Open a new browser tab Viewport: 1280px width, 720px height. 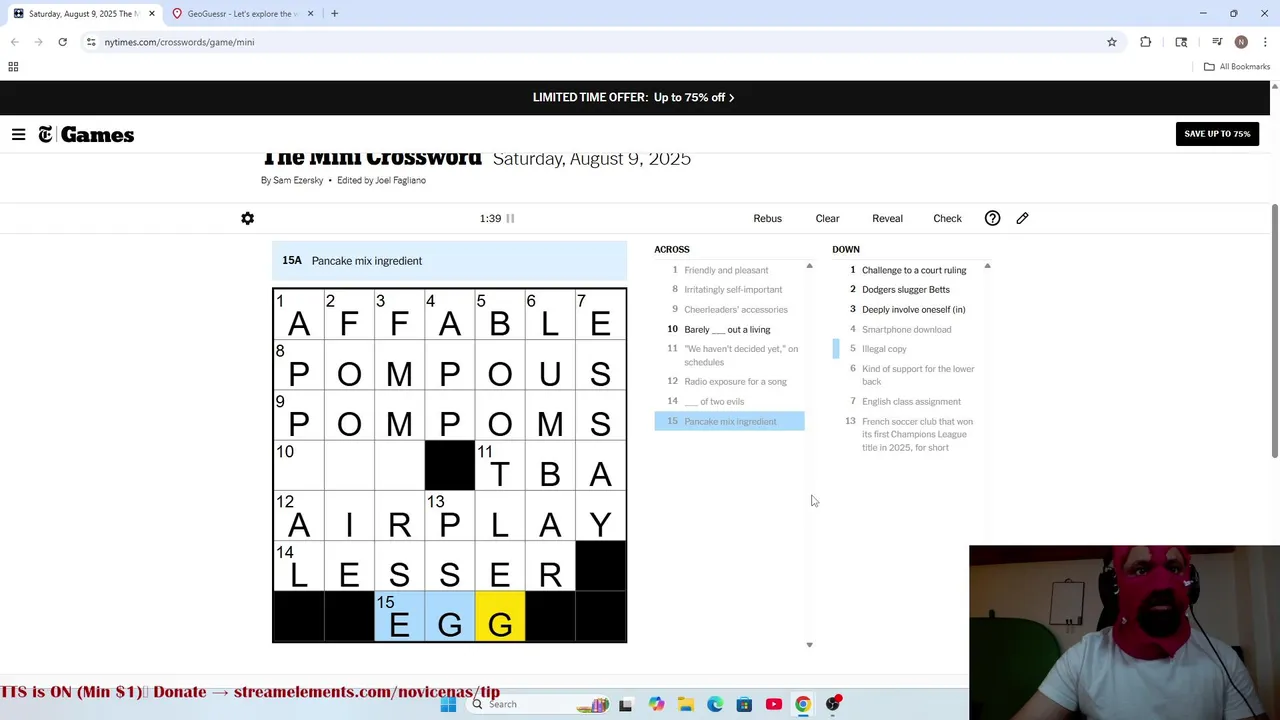[x=334, y=14]
